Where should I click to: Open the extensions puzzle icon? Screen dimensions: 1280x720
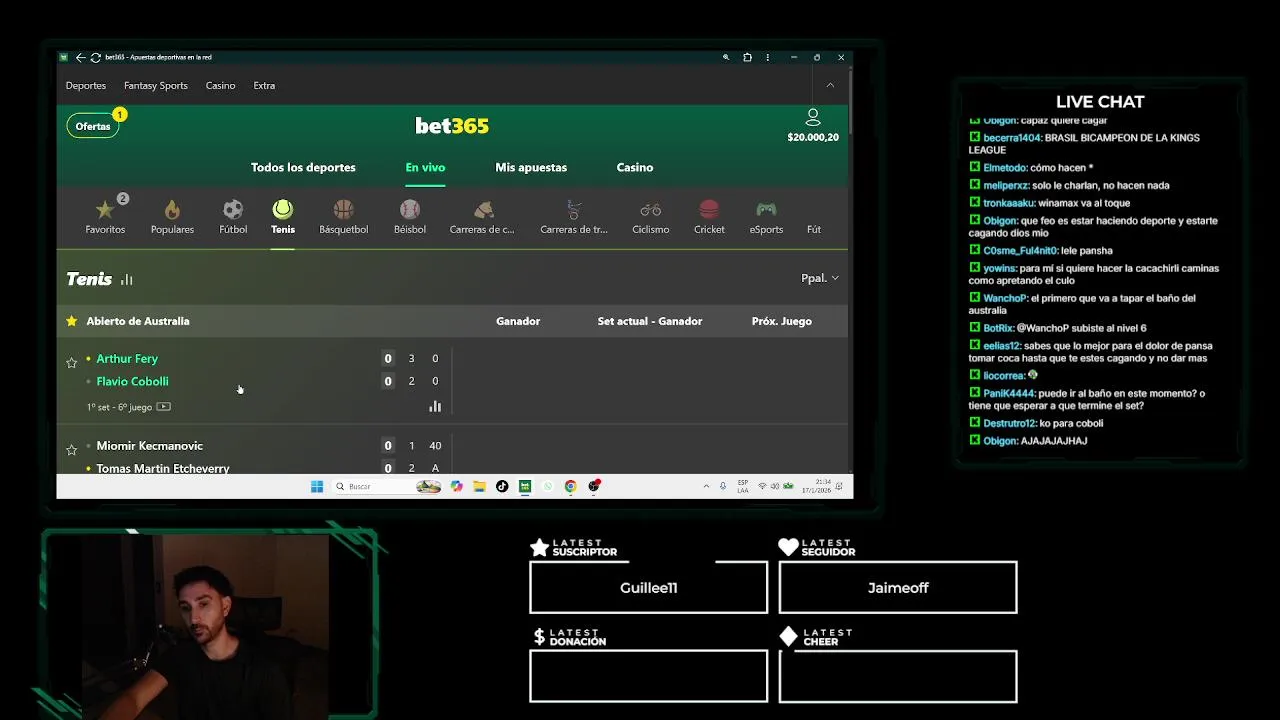(x=747, y=57)
